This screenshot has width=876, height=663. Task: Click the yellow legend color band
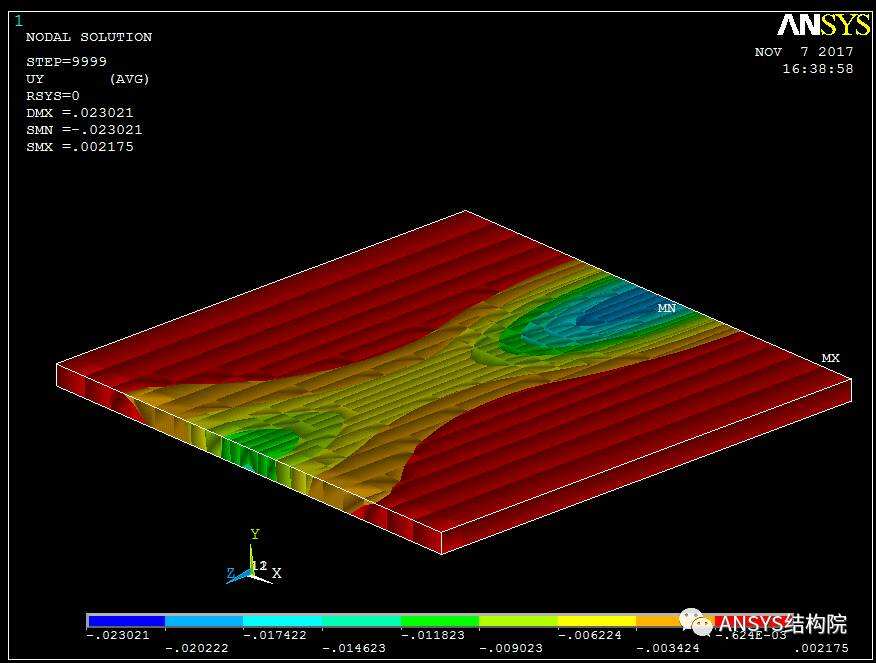[597, 621]
